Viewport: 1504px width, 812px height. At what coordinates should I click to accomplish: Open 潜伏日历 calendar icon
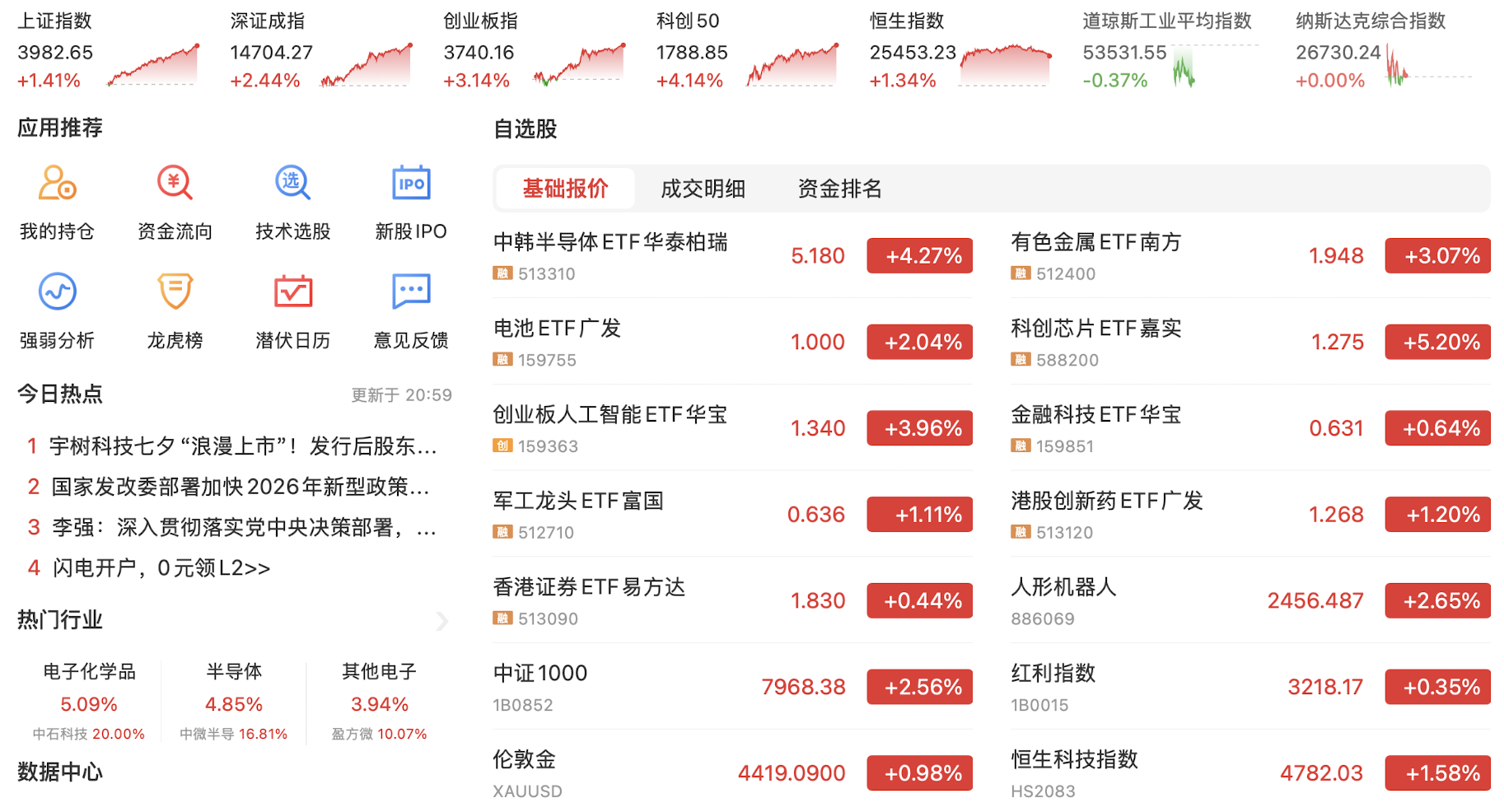292,291
